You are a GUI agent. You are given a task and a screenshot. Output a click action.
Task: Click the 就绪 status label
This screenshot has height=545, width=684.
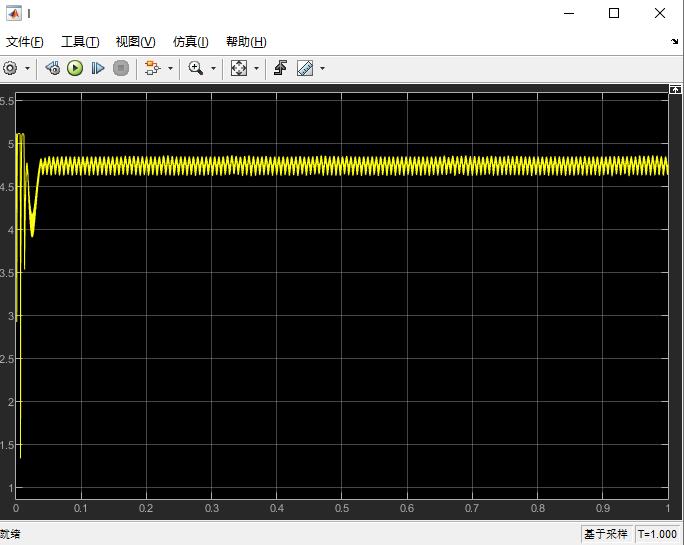(10, 534)
